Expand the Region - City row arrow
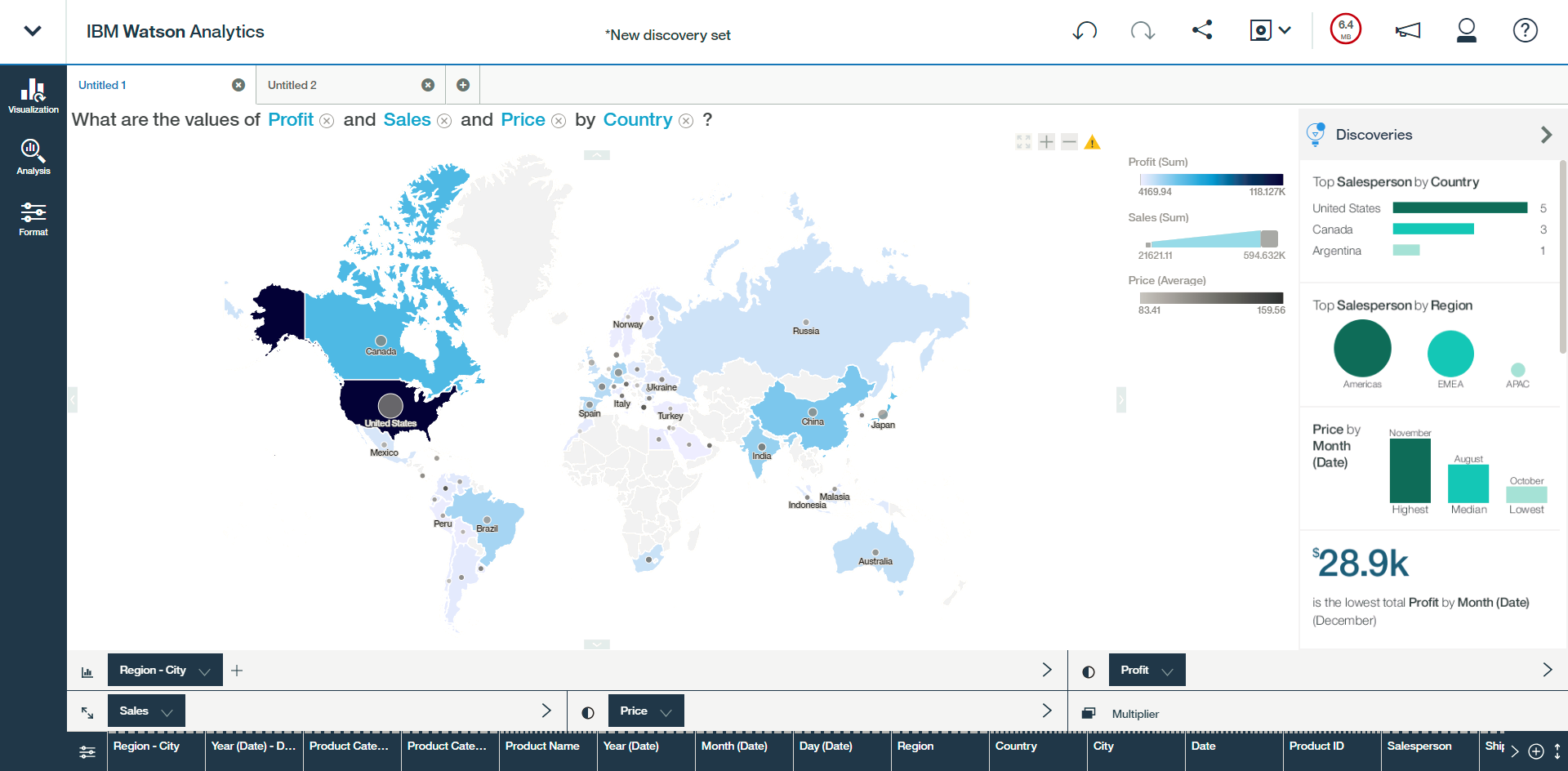 point(1047,670)
